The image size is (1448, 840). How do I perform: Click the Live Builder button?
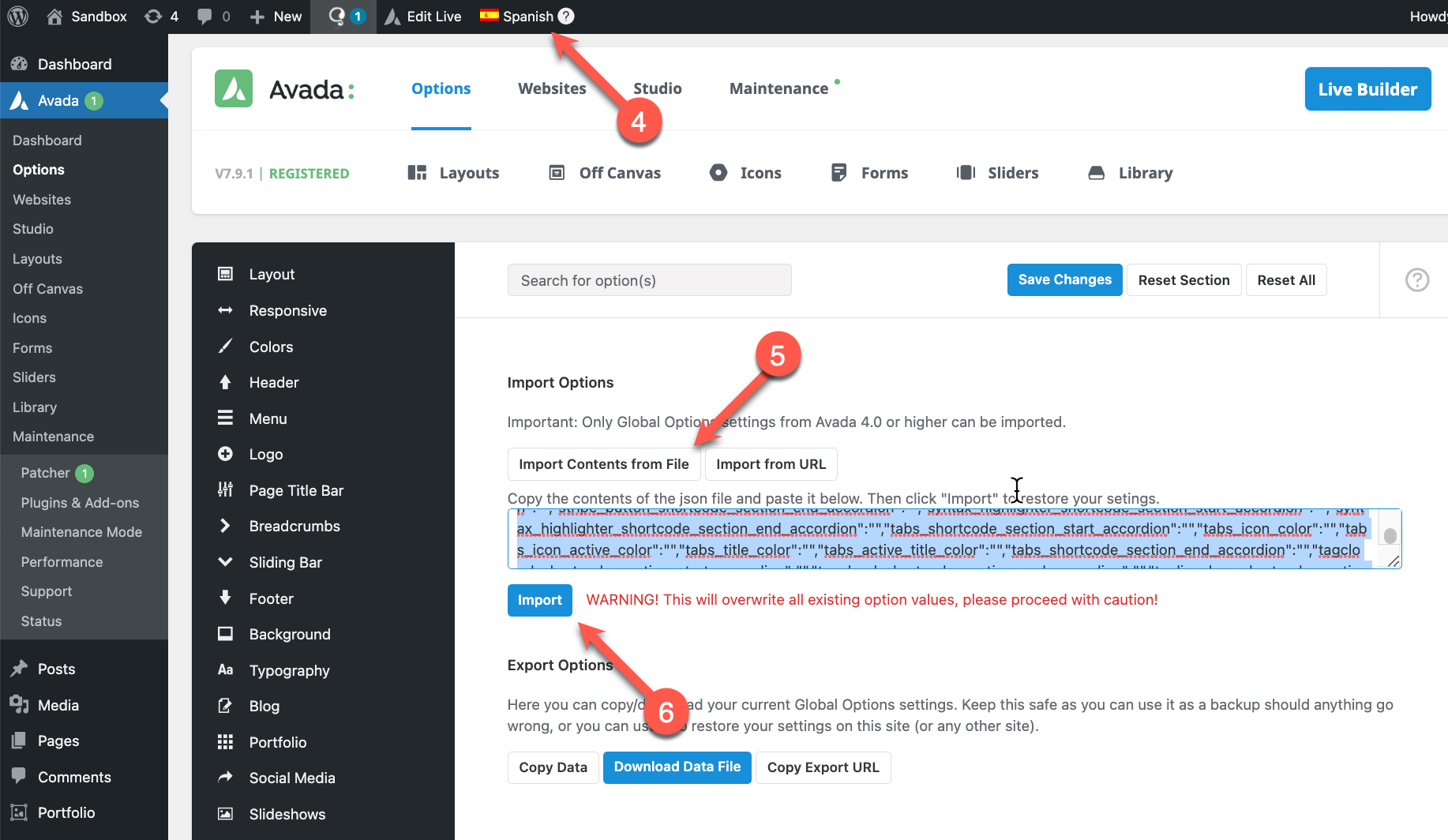click(1367, 89)
